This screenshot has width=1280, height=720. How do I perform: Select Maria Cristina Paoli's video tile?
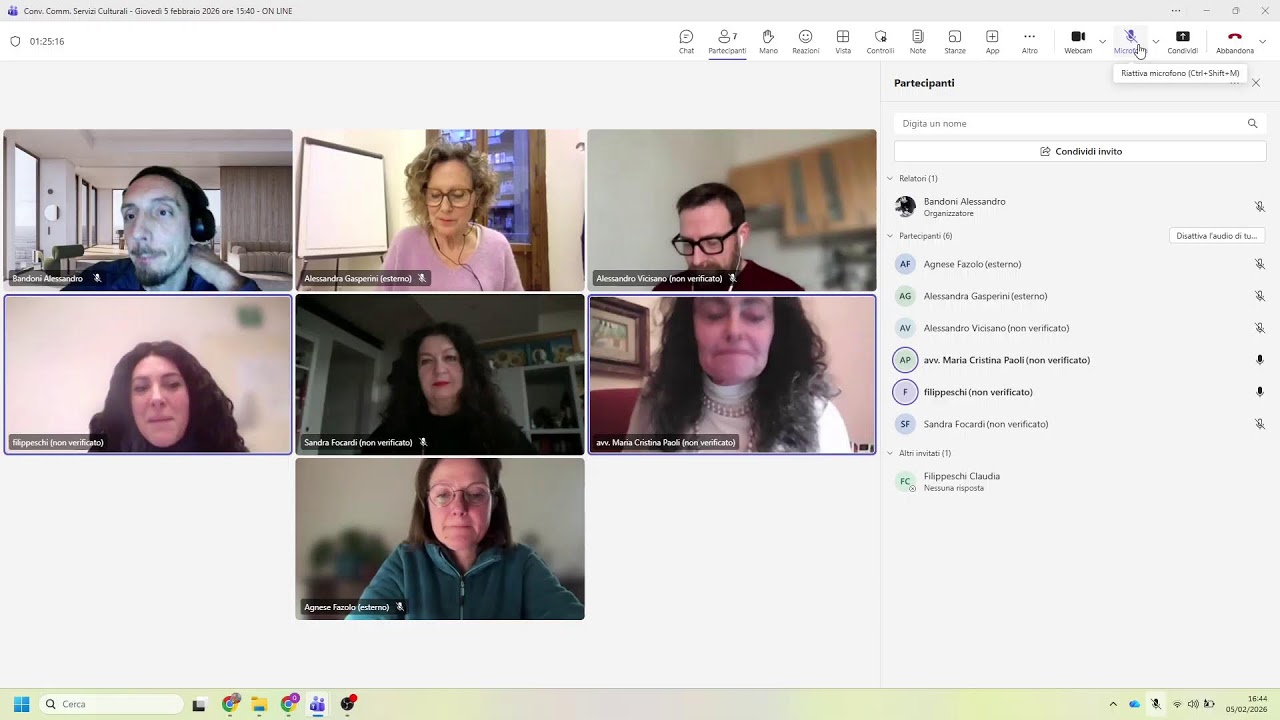[x=732, y=374]
